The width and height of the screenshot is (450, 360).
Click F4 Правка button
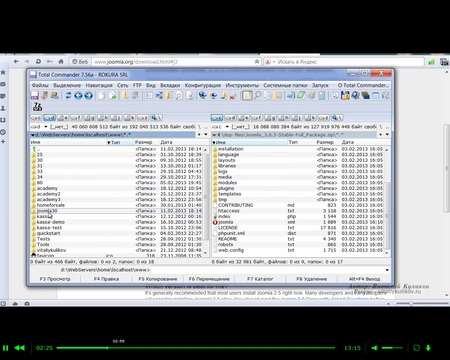click(x=106, y=279)
